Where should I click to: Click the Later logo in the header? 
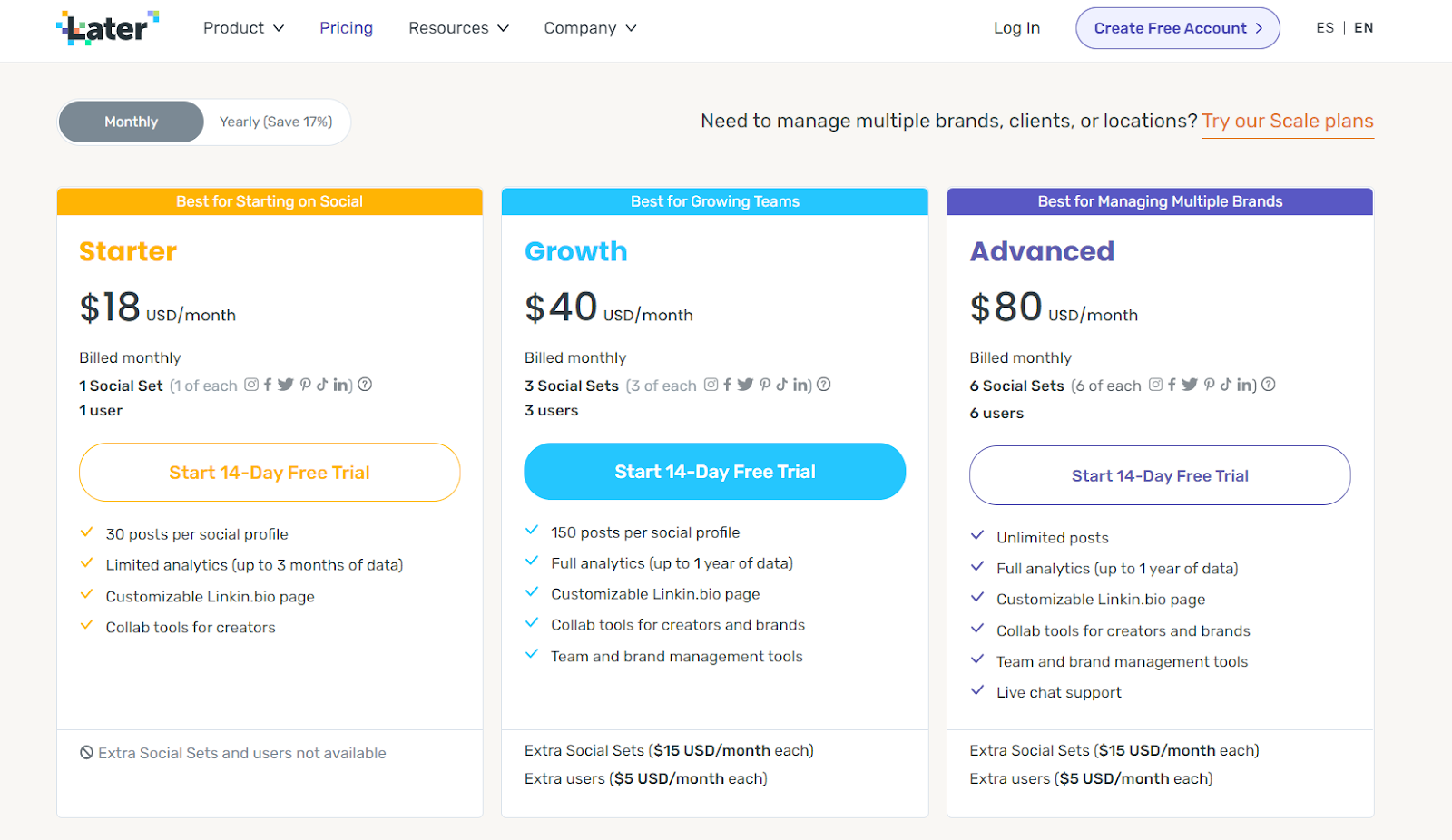(107, 28)
